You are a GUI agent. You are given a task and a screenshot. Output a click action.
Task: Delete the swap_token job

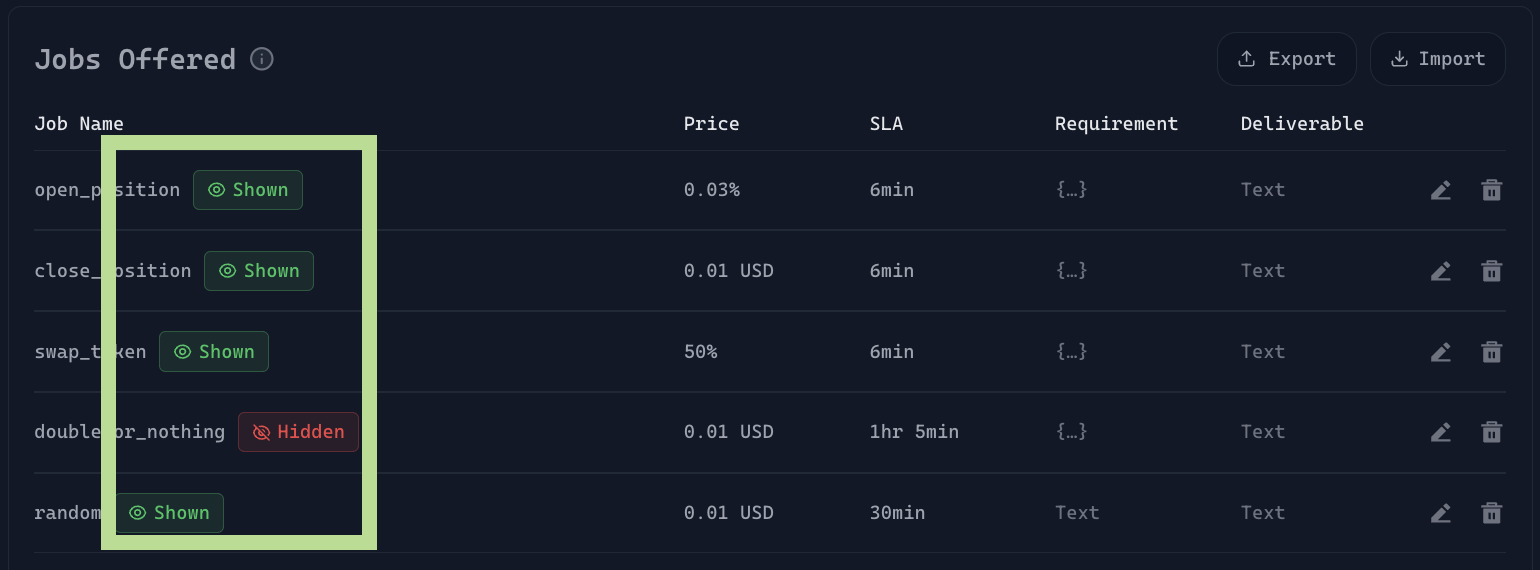(1491, 352)
